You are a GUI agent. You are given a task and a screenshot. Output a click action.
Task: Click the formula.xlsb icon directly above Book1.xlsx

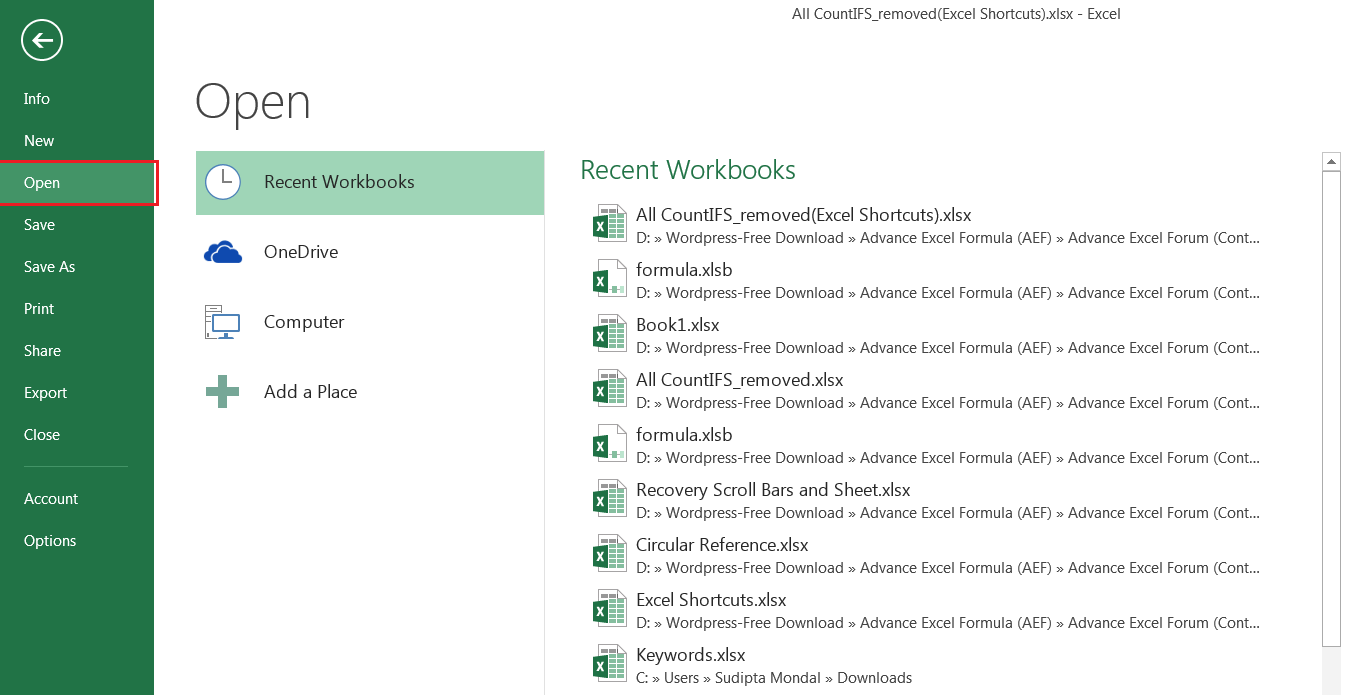[610, 280]
